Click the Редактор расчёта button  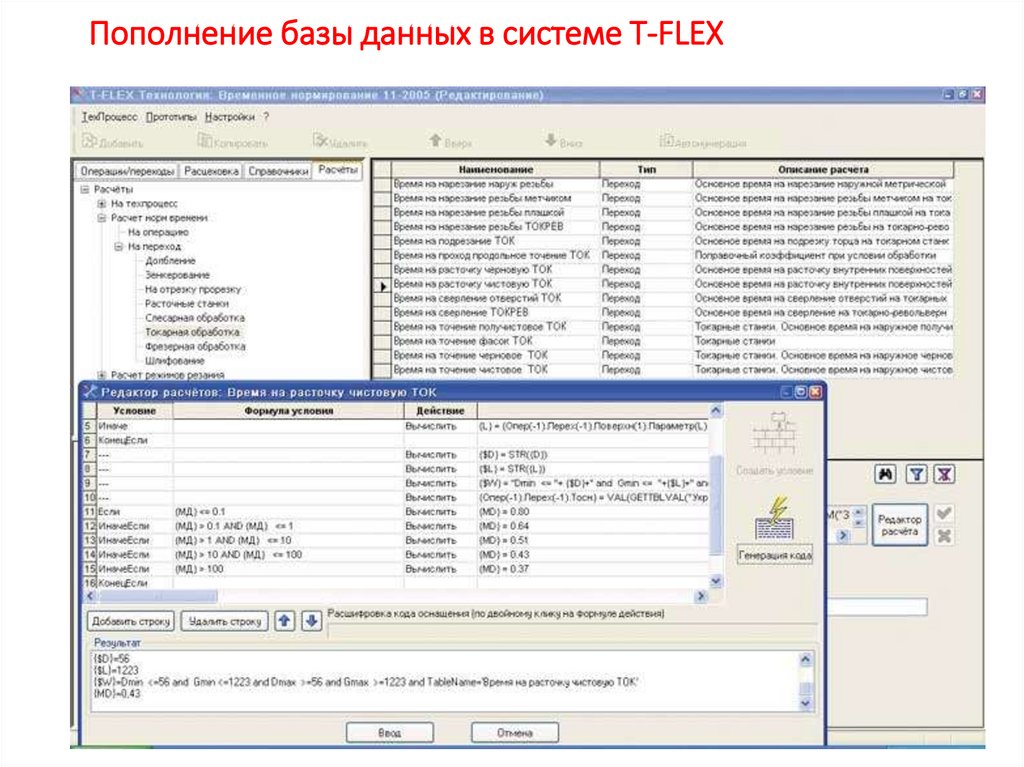(899, 525)
